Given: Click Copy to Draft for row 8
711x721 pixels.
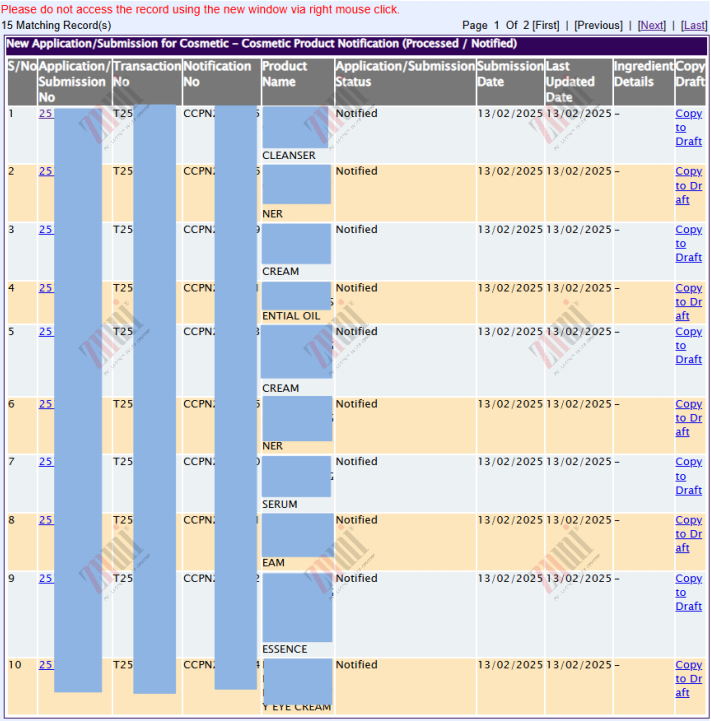Looking at the screenshot, I should click(x=688, y=534).
